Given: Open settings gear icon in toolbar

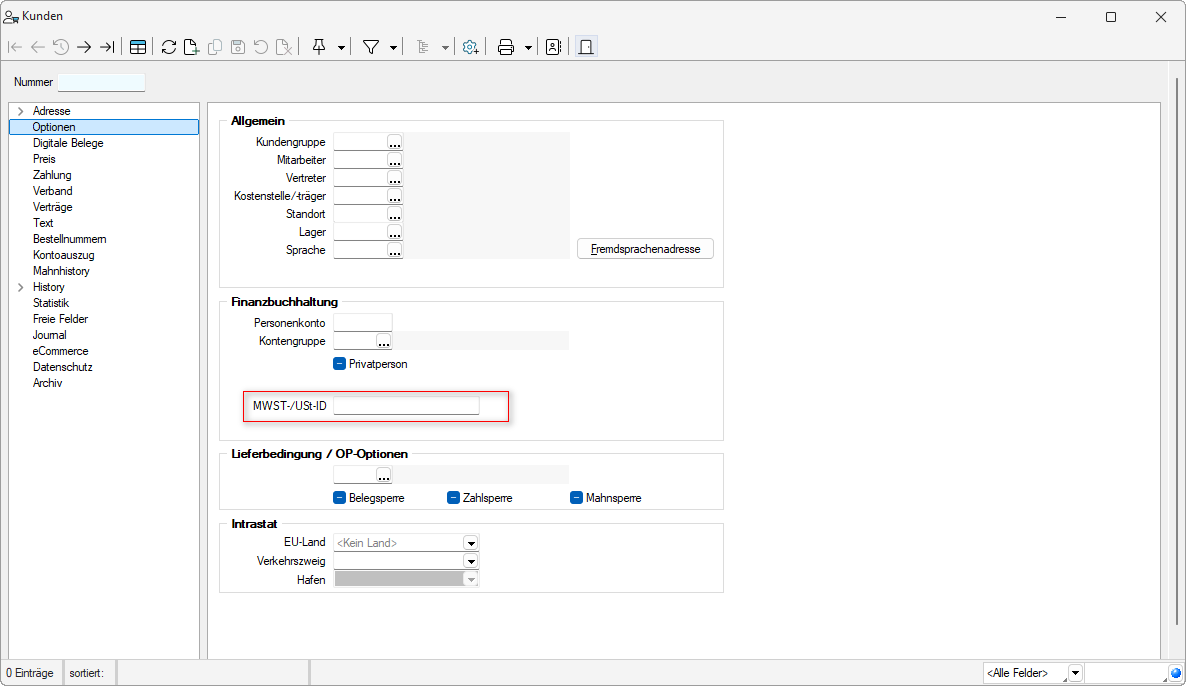Looking at the screenshot, I should (x=470, y=47).
